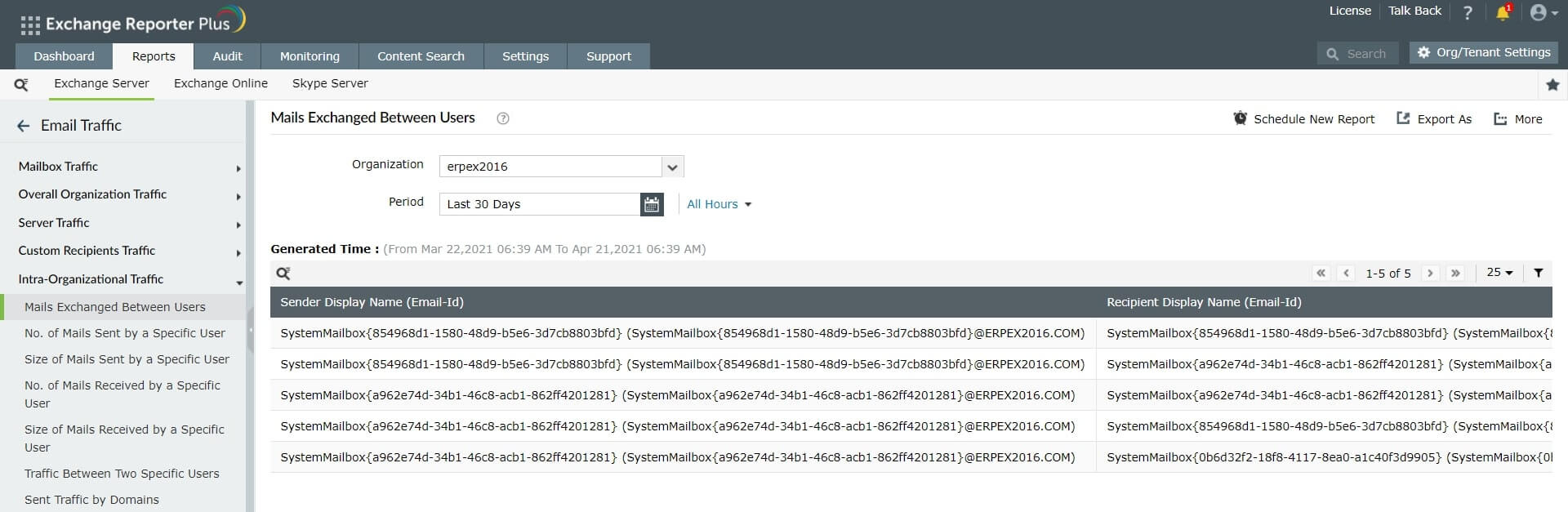Click Schedule New Report
The image size is (1568, 512).
[1304, 119]
